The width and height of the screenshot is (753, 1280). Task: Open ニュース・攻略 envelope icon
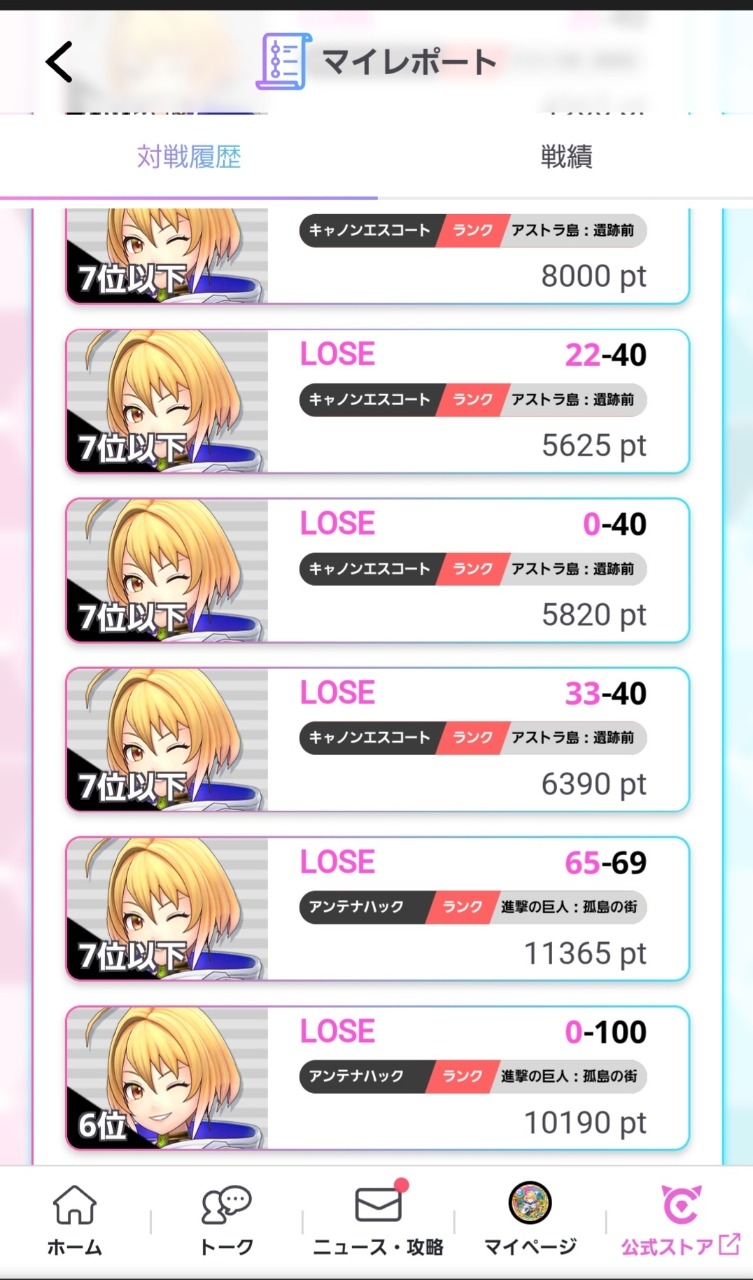[379, 1203]
